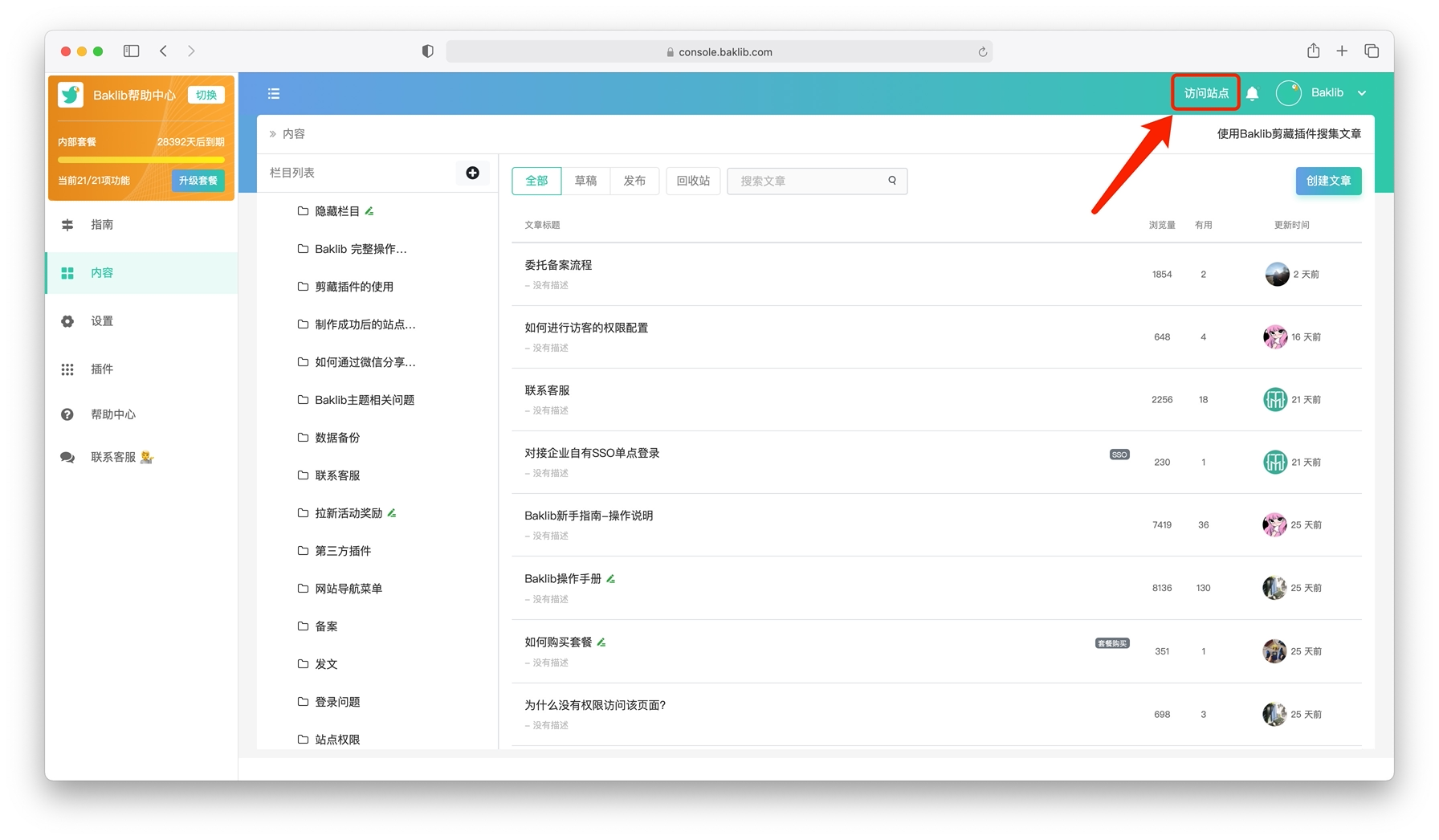
Task: Create article with 创建文章 button
Action: (x=1328, y=181)
